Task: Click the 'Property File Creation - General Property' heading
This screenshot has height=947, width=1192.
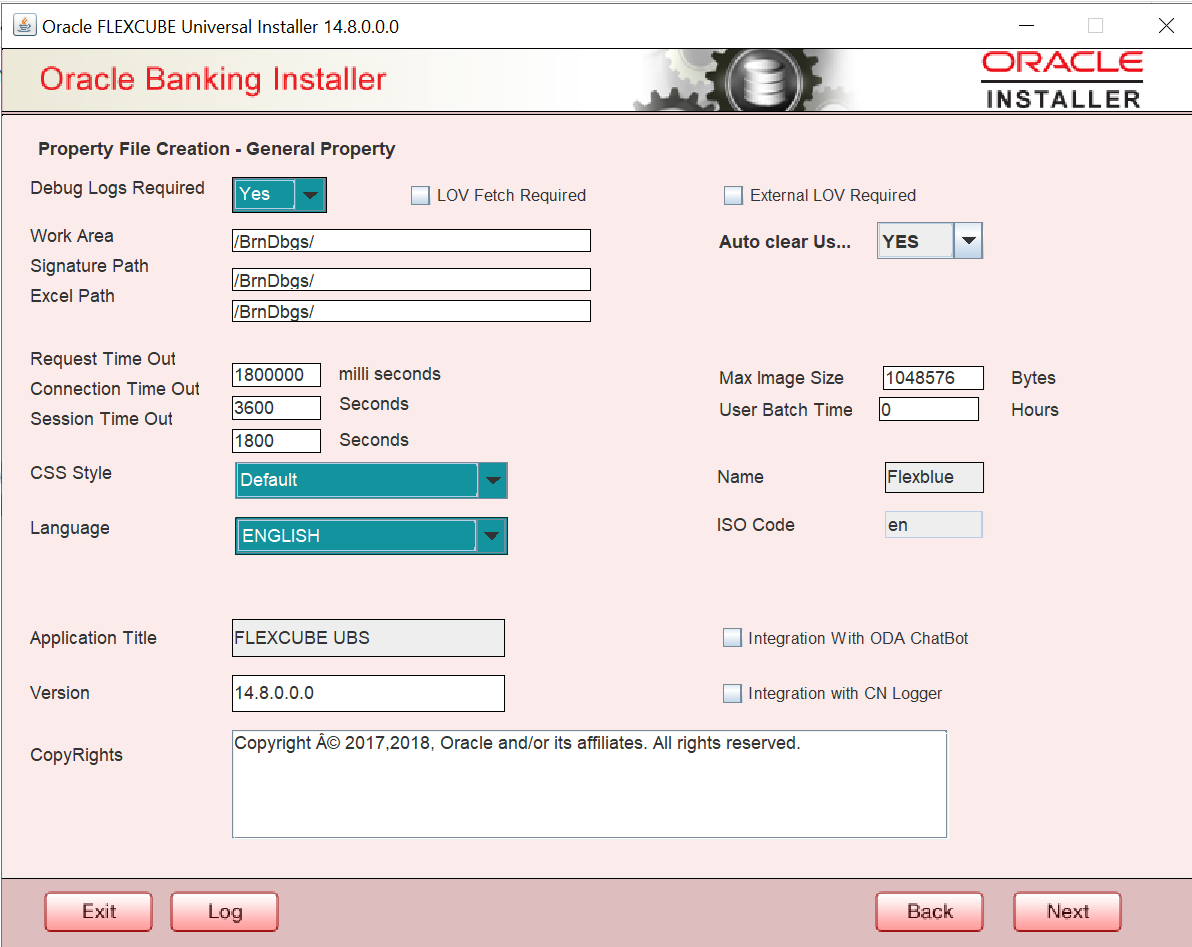Action: (x=217, y=149)
